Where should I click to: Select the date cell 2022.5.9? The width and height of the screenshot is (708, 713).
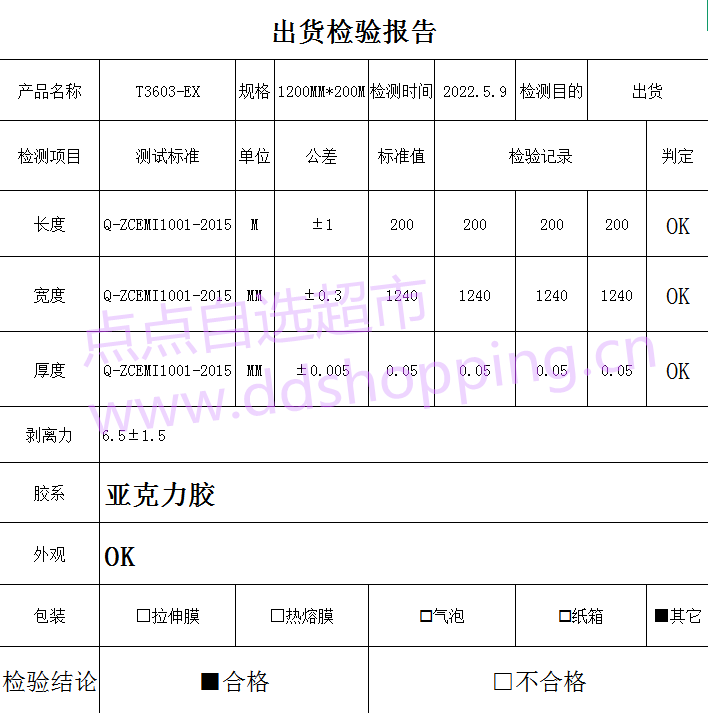click(x=474, y=91)
